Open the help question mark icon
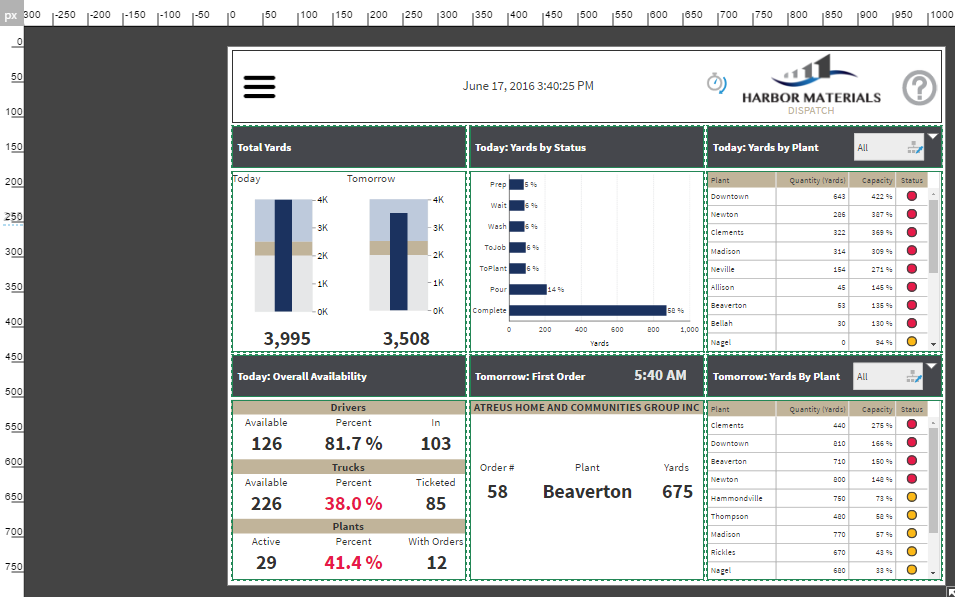Screen dimensions: 955x597 tap(918, 88)
